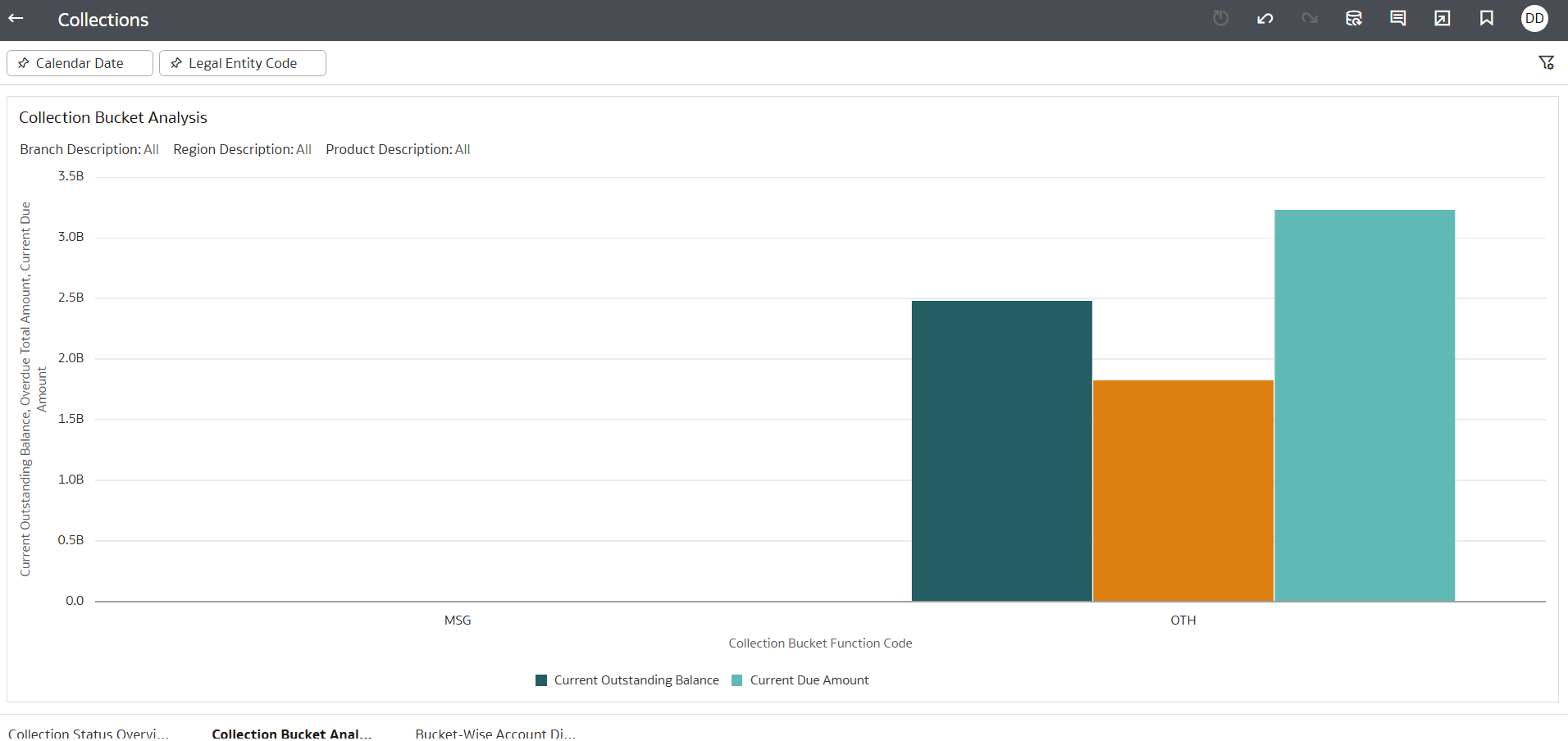Select the orange bar for OTH
Viewport: 1568px width, 741px height.
tap(1183, 490)
